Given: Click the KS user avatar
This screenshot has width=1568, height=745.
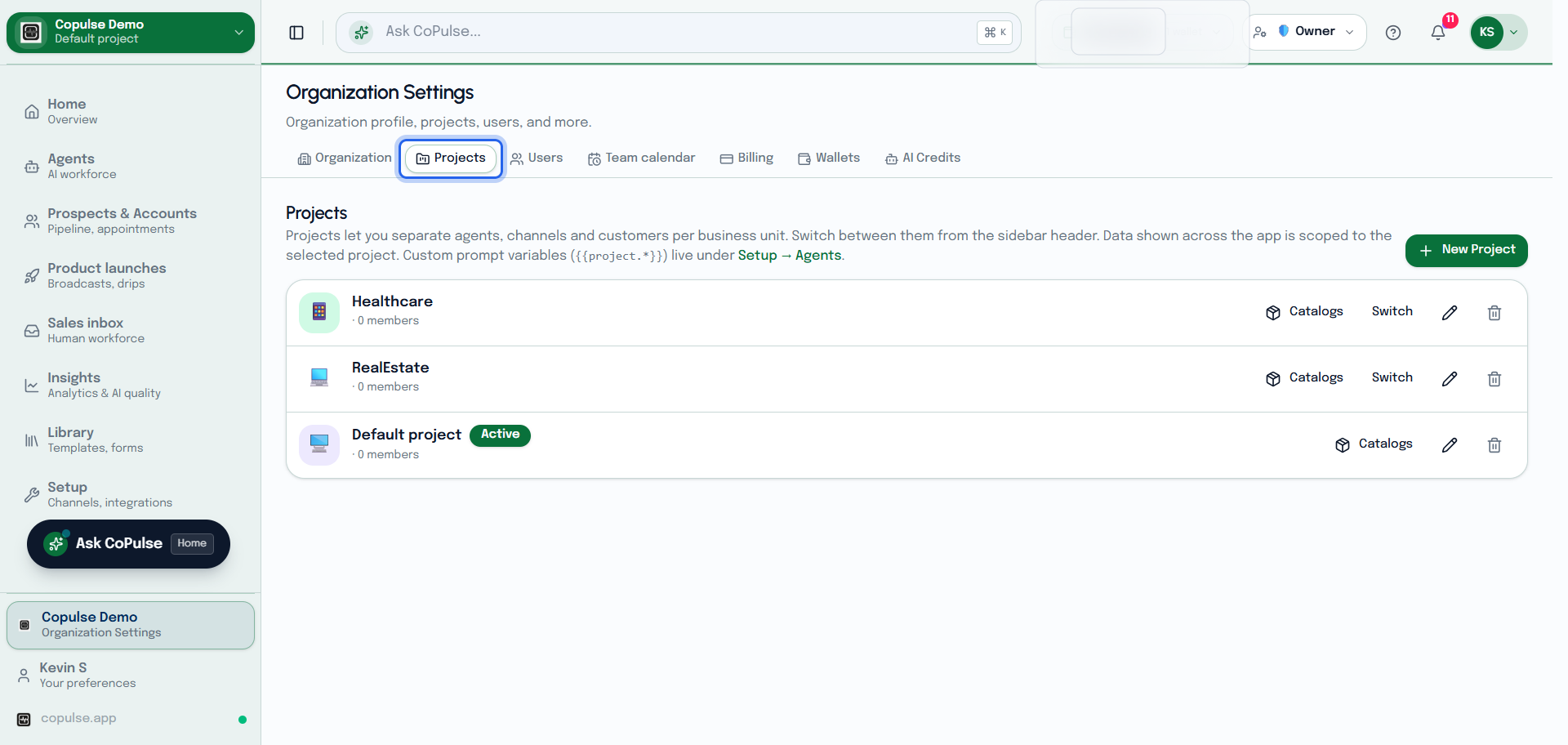Looking at the screenshot, I should (1486, 32).
